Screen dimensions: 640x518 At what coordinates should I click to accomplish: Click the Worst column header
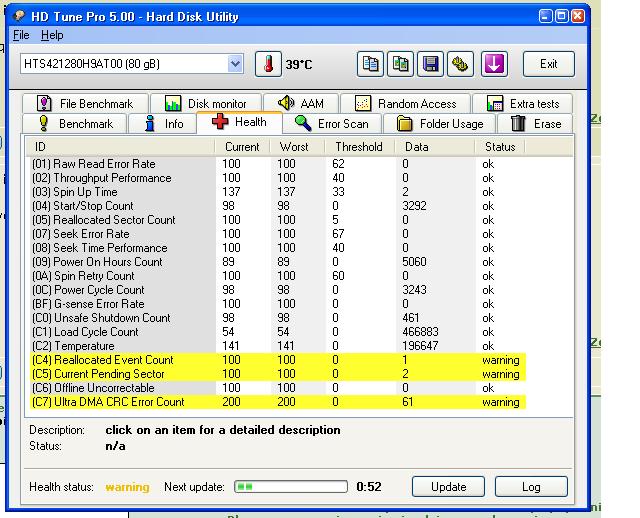(297, 147)
